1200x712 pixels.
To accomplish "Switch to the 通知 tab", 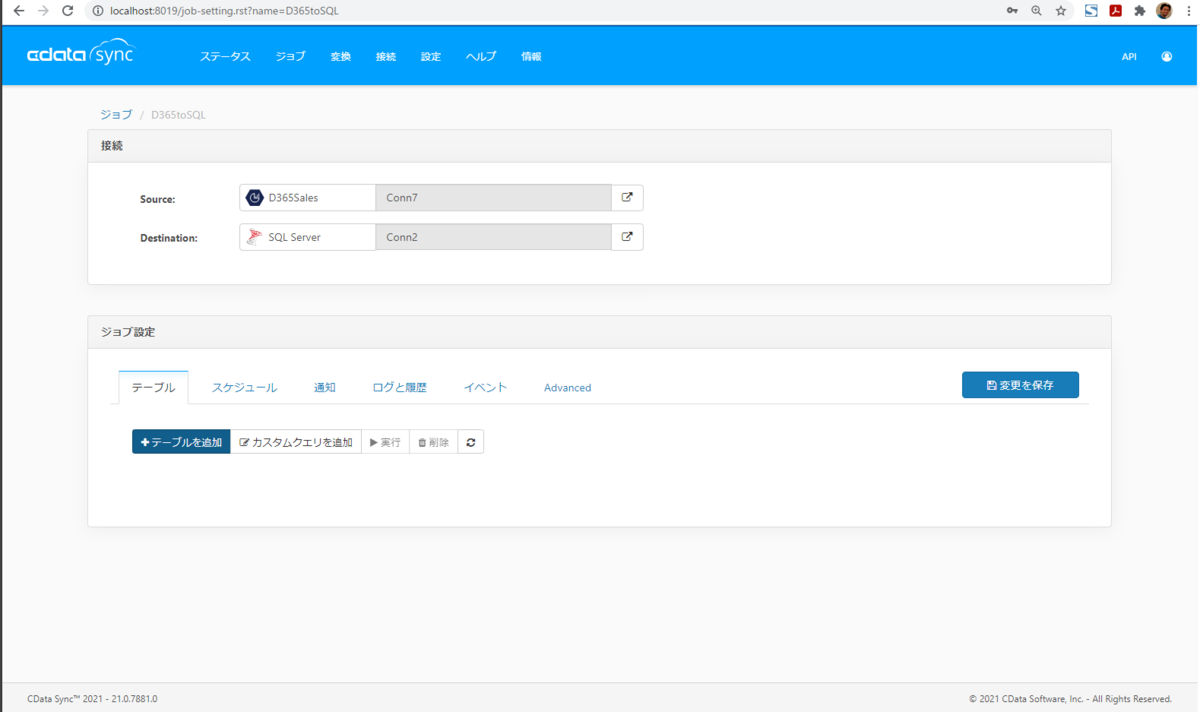I will 325,388.
